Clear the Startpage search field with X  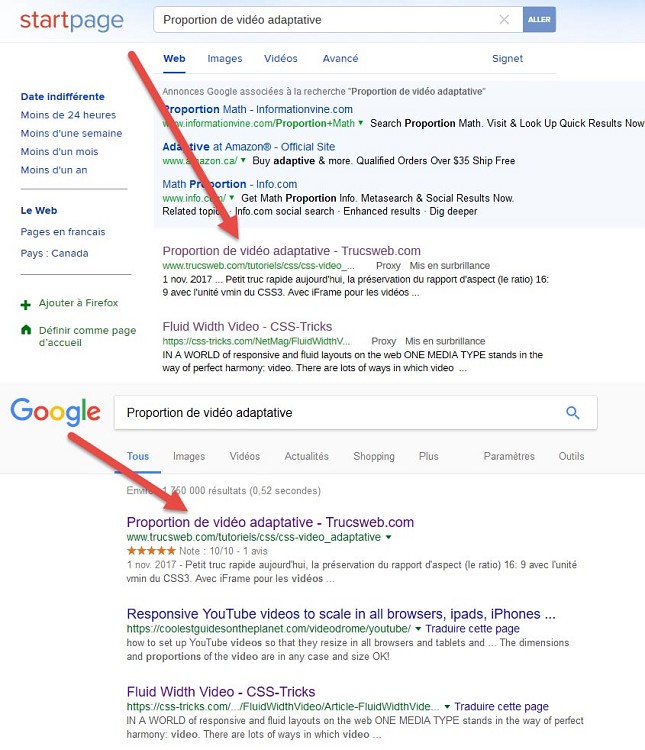[x=504, y=20]
